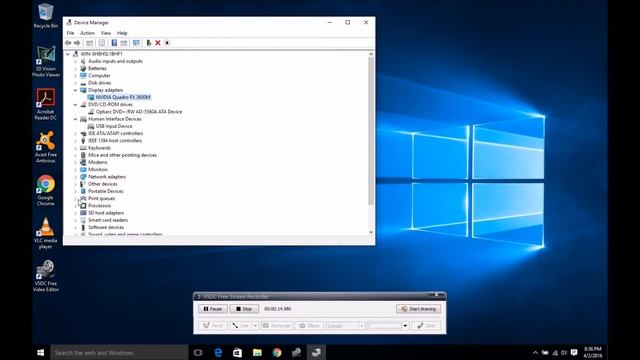The height and width of the screenshot is (360, 640).
Task: Click the blue Help toolbar icon
Action: tap(114, 43)
